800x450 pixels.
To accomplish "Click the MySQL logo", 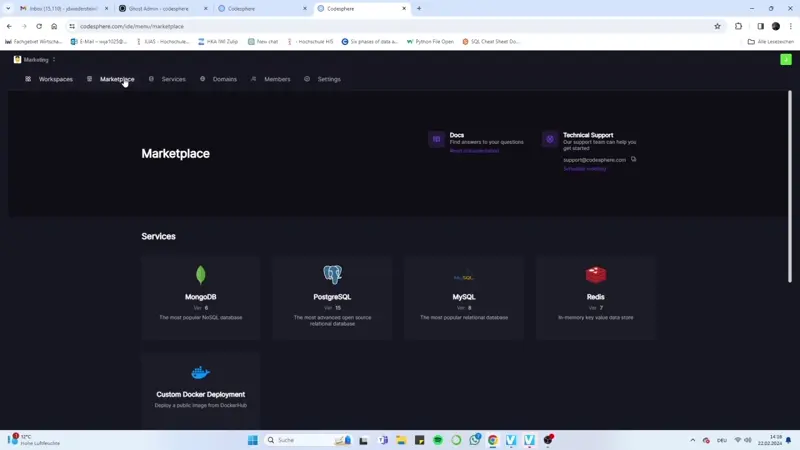I will pos(463,277).
